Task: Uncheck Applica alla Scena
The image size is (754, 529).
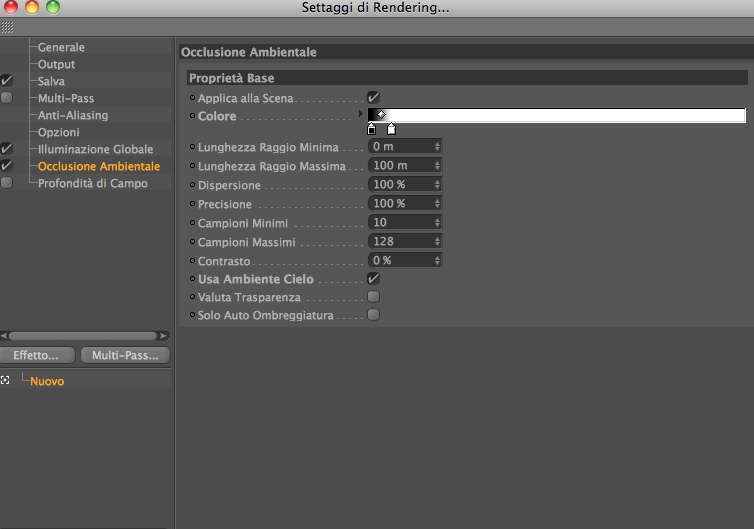Action: point(374,98)
